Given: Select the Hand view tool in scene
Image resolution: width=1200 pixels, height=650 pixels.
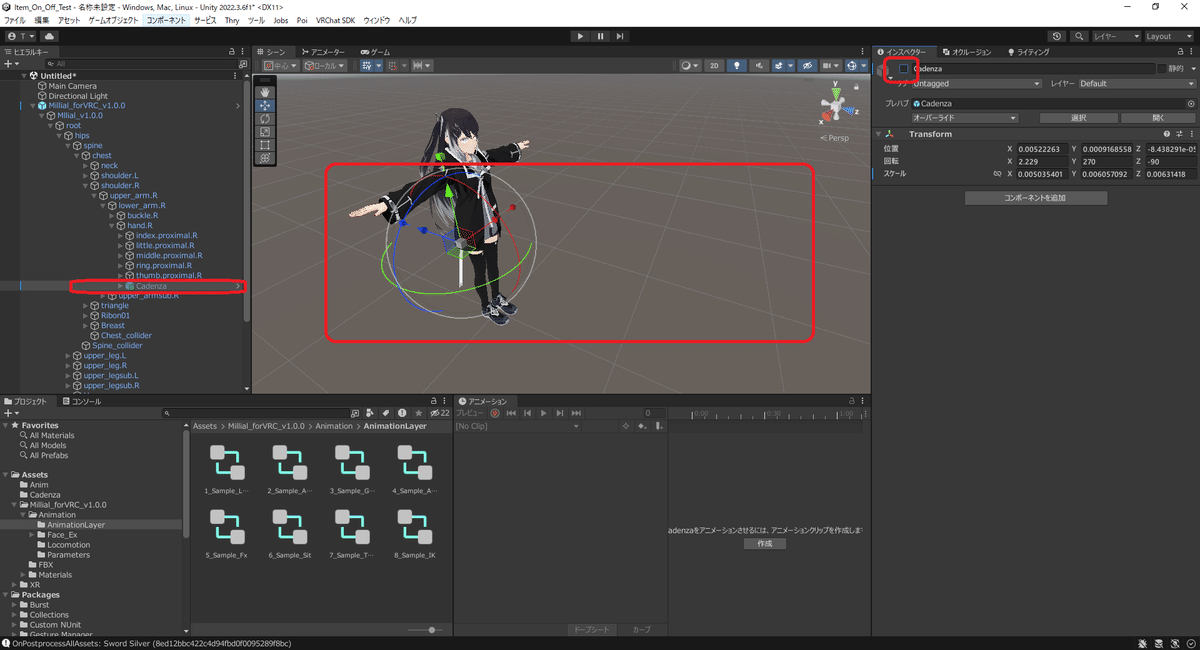Looking at the screenshot, I should (x=265, y=91).
